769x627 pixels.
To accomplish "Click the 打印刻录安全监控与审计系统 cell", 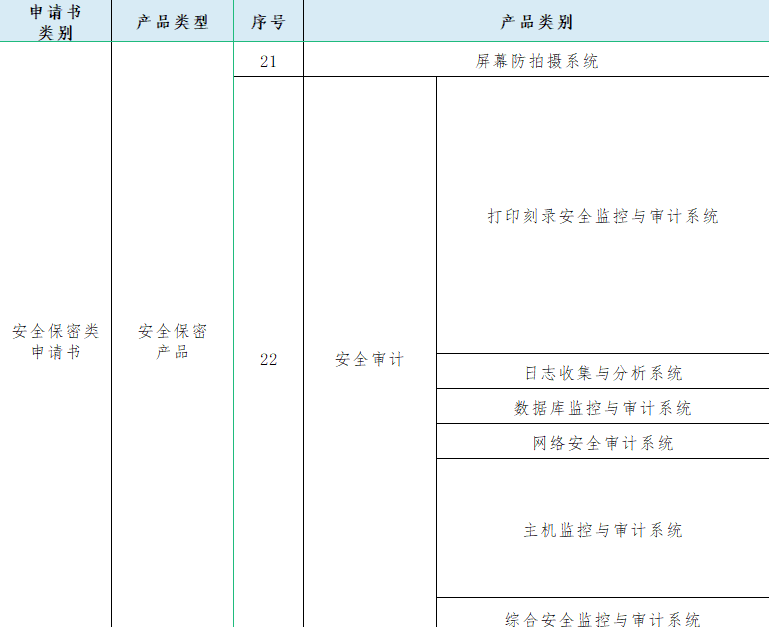I will coord(603,215).
